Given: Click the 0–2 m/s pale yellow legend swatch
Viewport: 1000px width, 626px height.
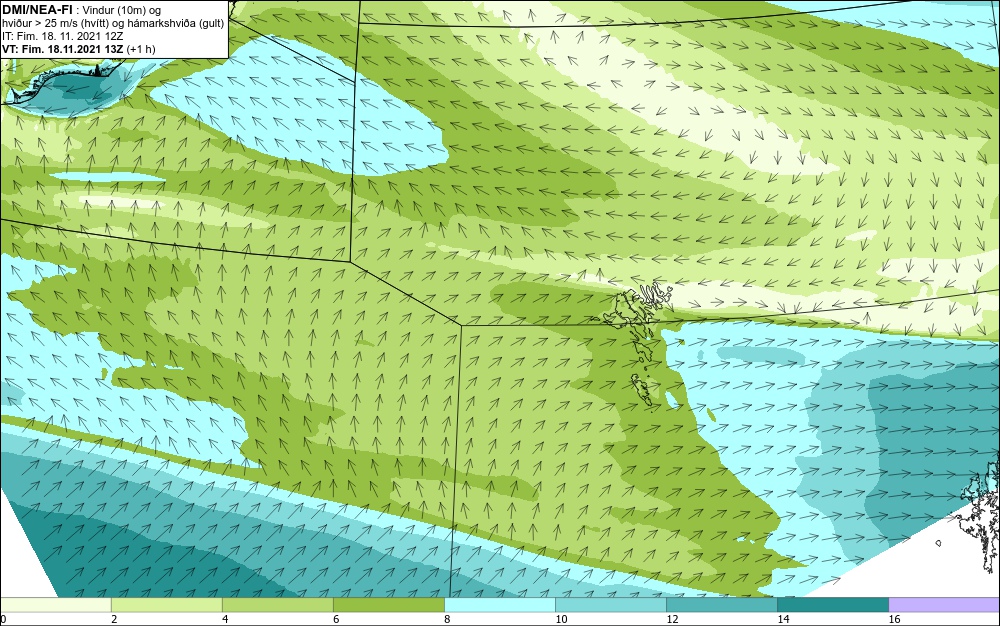Looking at the screenshot, I should pos(55,604).
